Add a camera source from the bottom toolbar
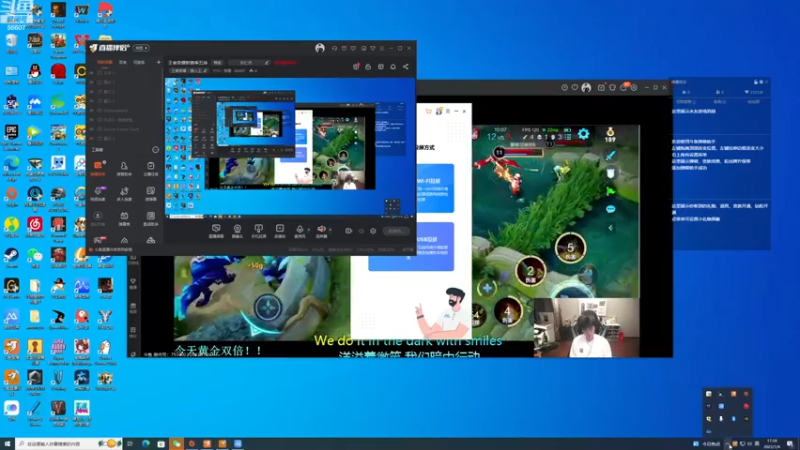 click(x=237, y=231)
